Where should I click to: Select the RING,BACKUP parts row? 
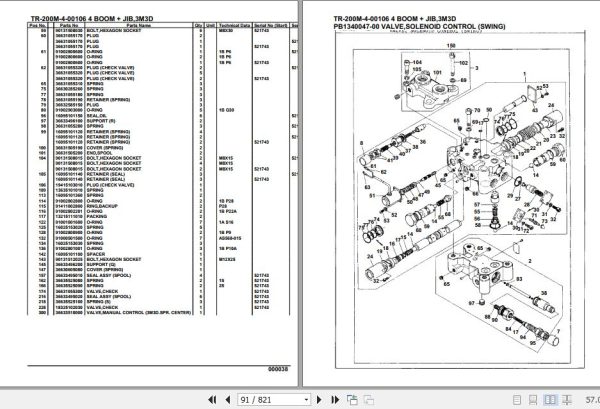[161, 206]
